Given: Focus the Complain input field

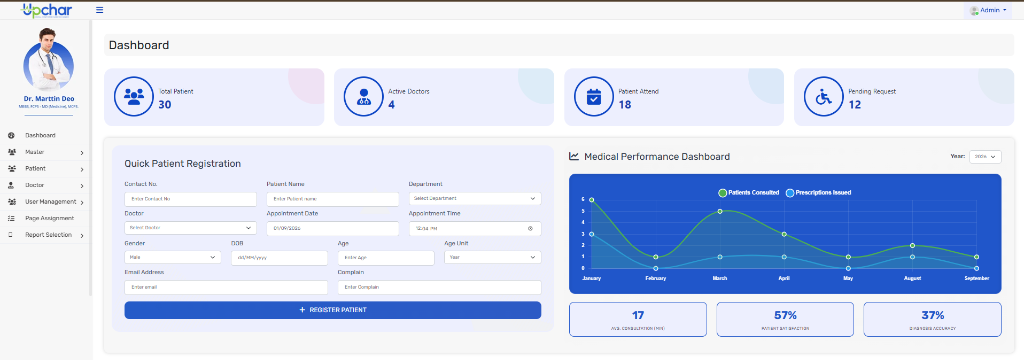Looking at the screenshot, I should click(440, 287).
